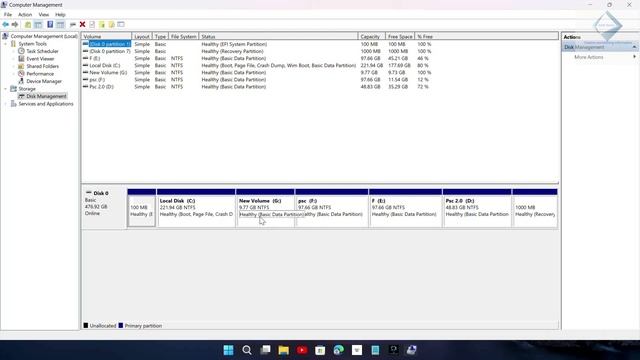The width and height of the screenshot is (640, 360).
Task: Toggle the Show/Hide Console Tree icon
Action: 38,25
